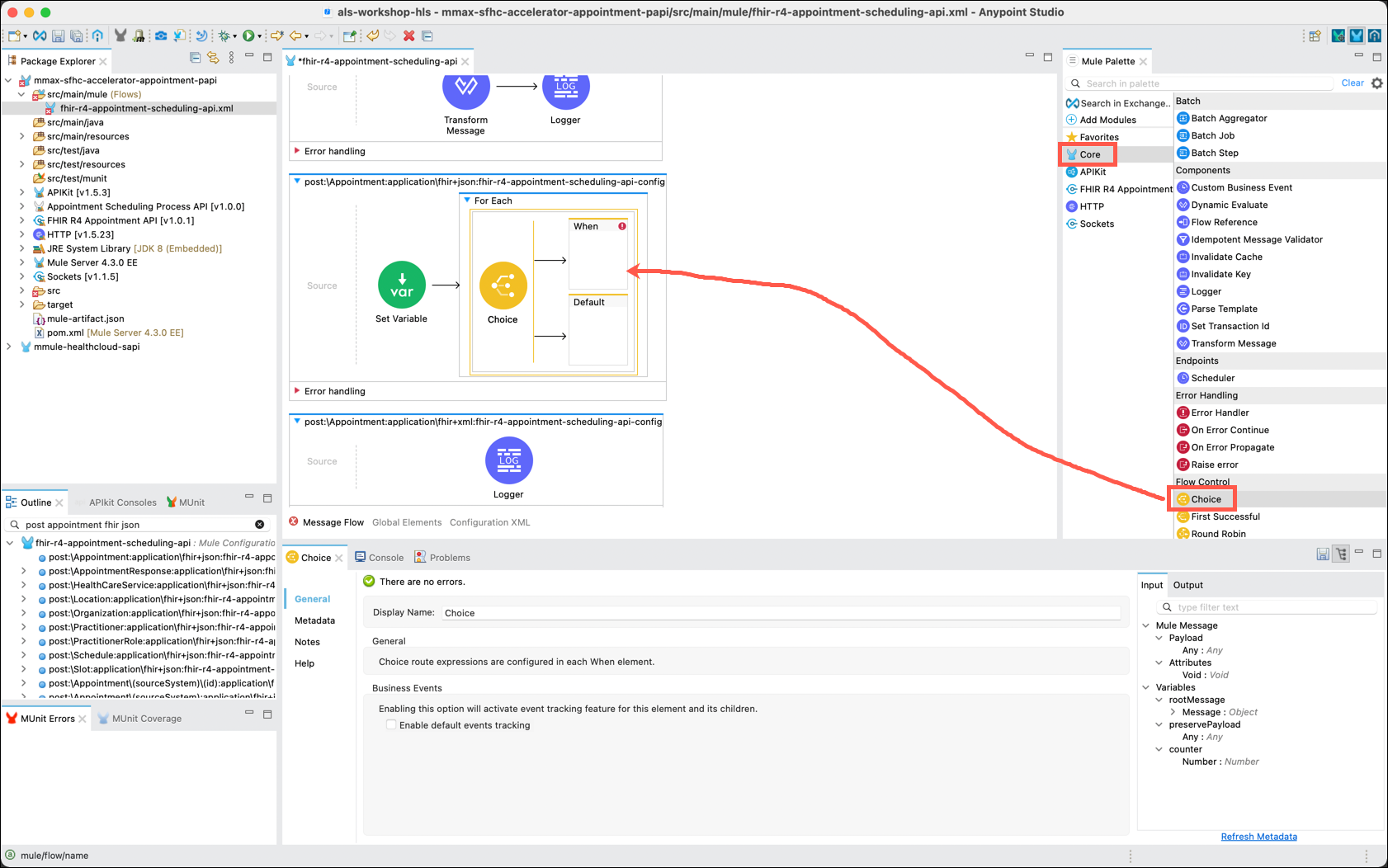Click Search in palette field
The image size is (1388, 868).
click(1201, 83)
